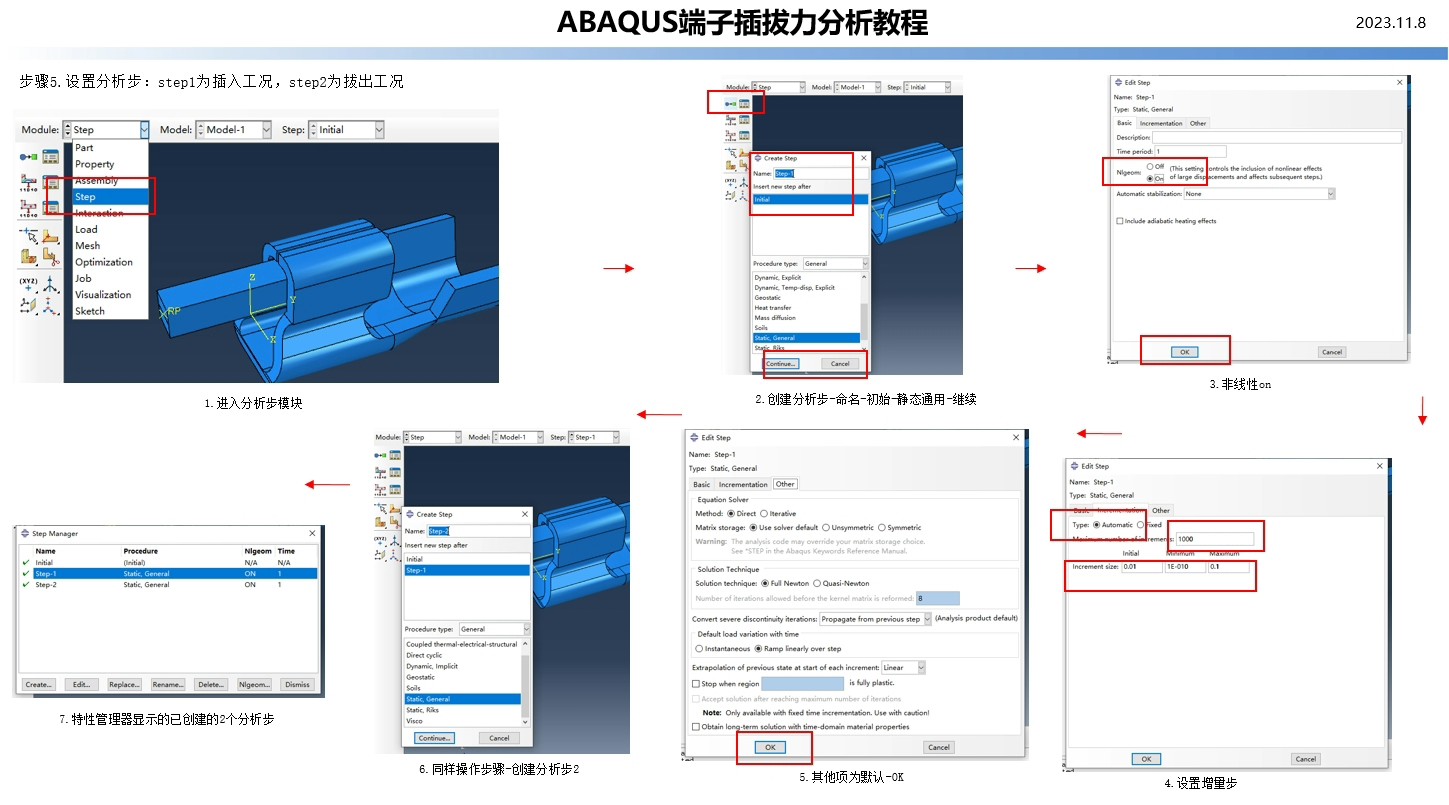Image resolution: width=1449 pixels, height=805 pixels.
Task: Click Minimum increment size field 1E-010
Action: point(1185,567)
